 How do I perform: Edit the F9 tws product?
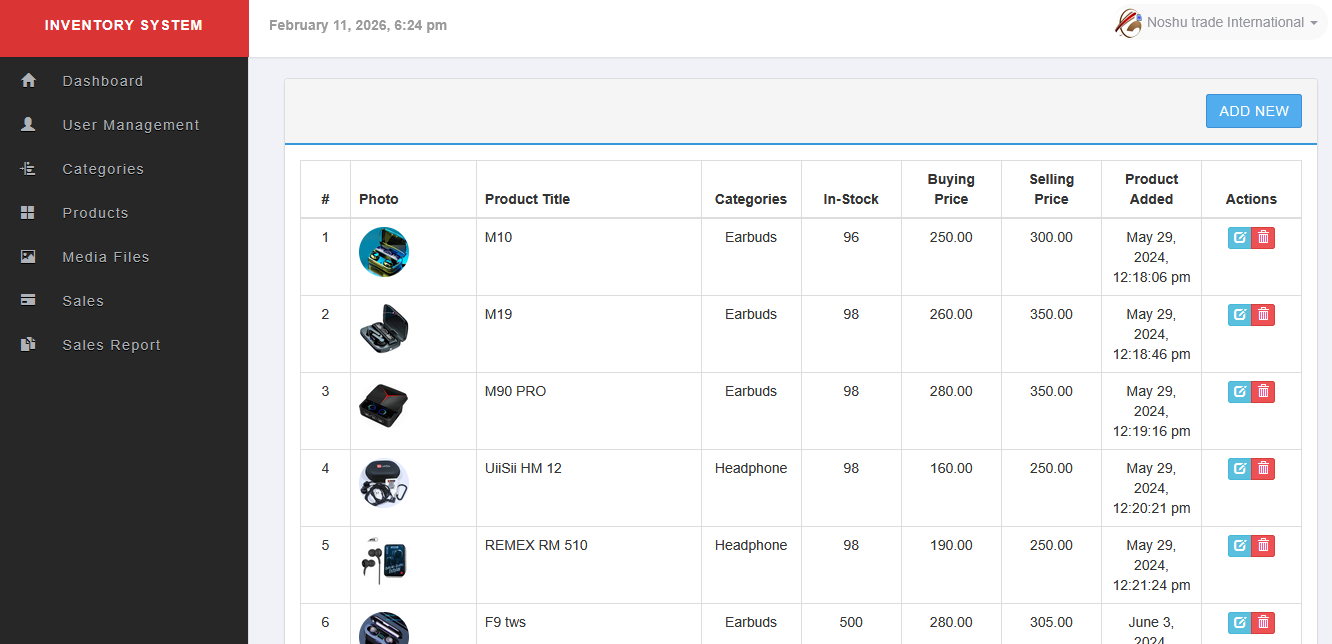[1239, 622]
